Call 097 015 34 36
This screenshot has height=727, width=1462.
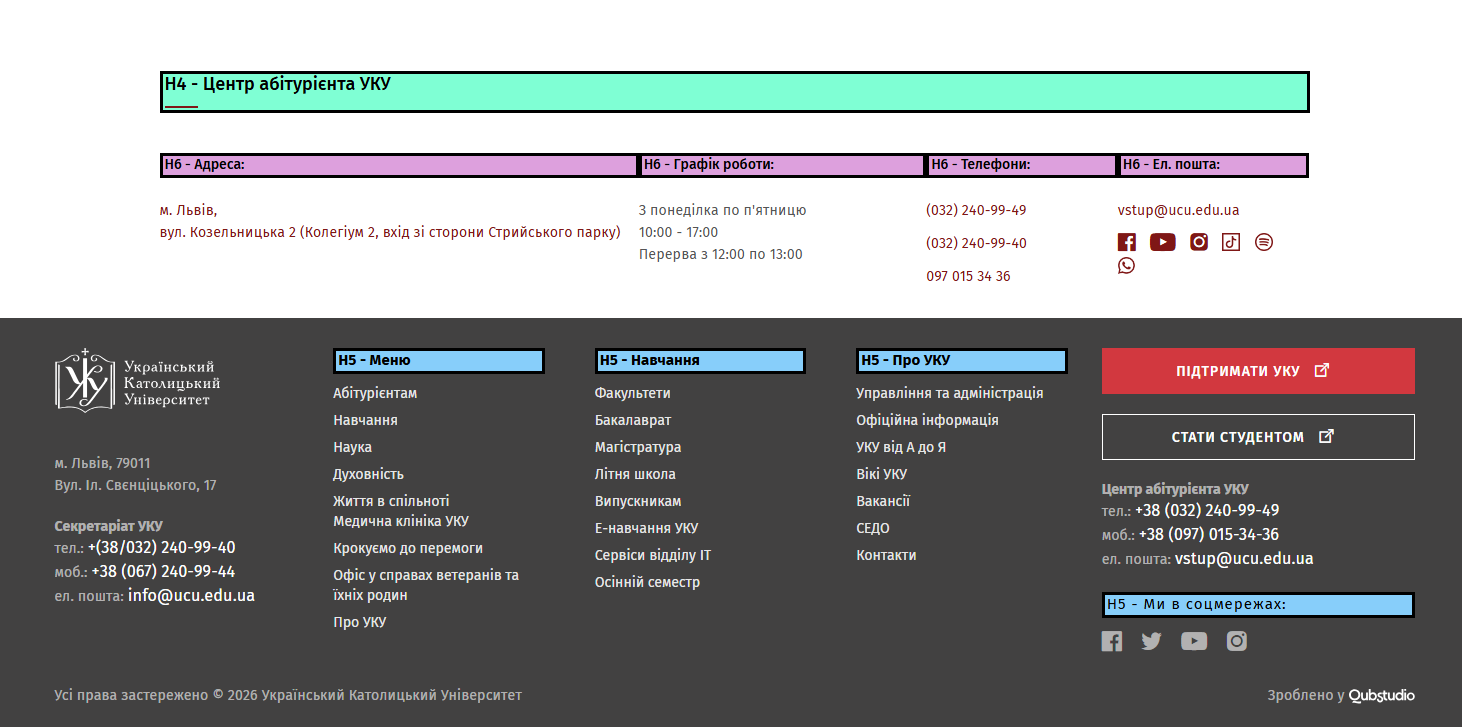(x=968, y=276)
